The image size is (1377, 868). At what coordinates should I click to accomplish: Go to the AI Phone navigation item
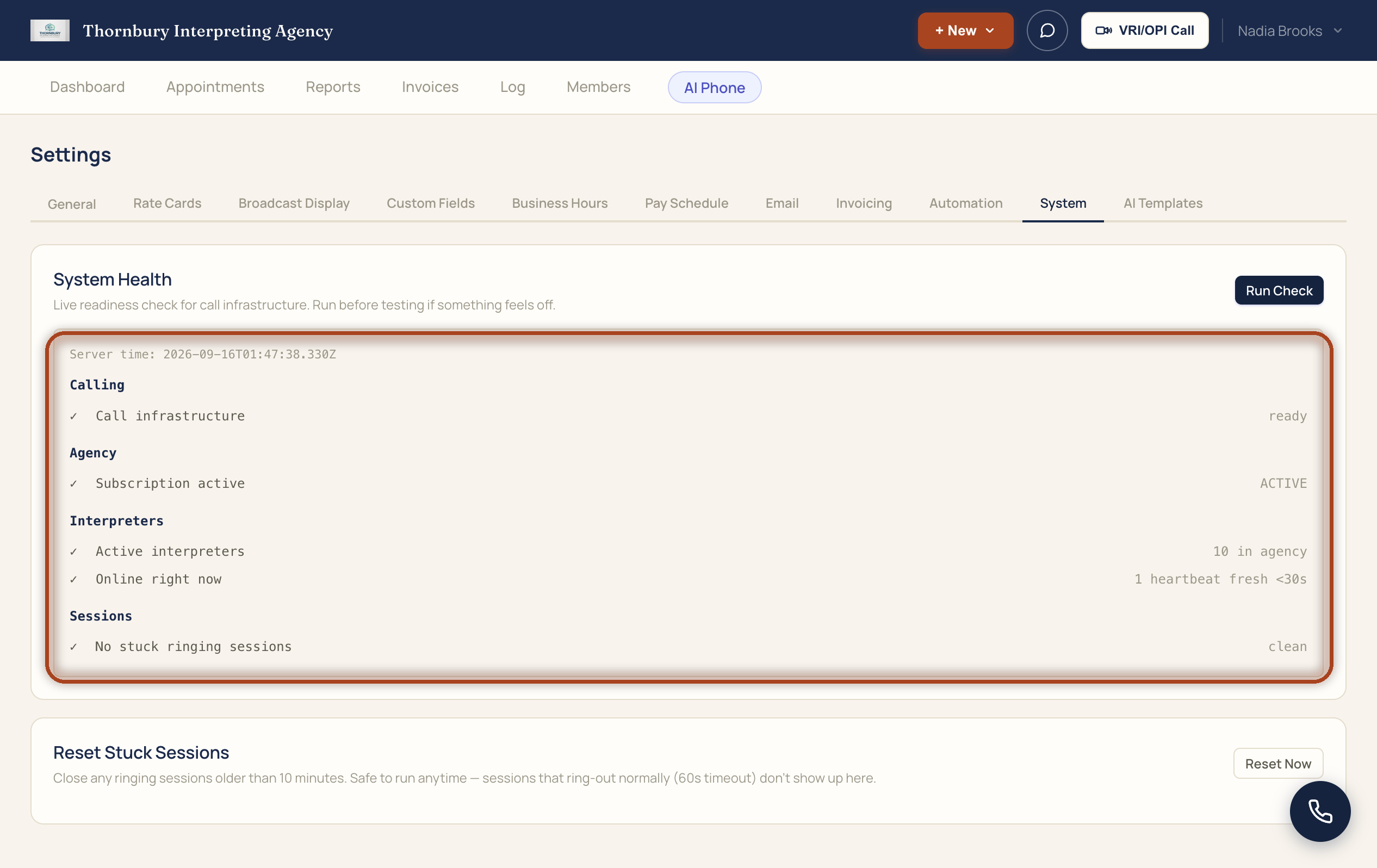pos(714,87)
